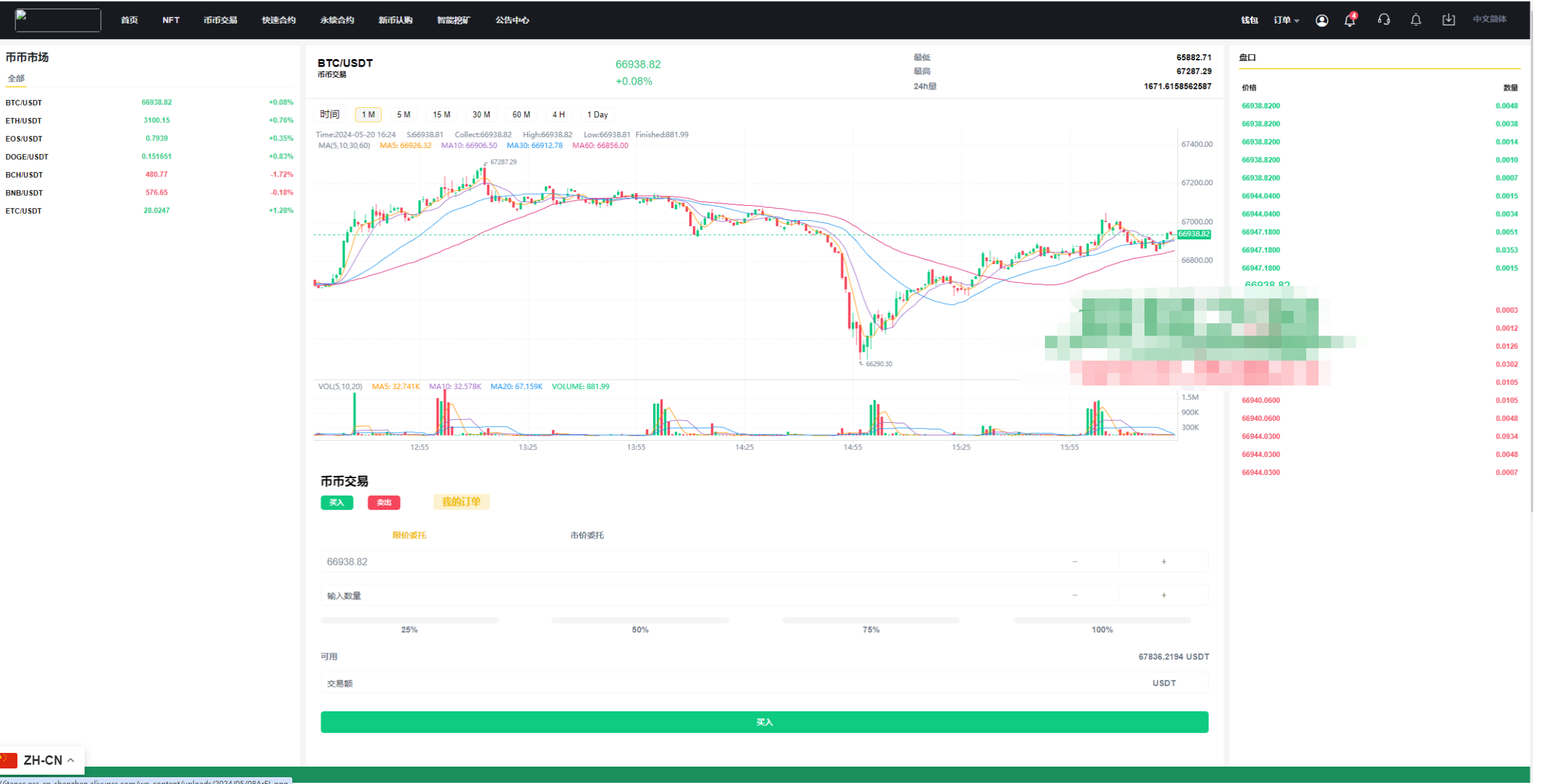Click the download app icon
Screen dimensions: 1545x784
(x=1449, y=20)
